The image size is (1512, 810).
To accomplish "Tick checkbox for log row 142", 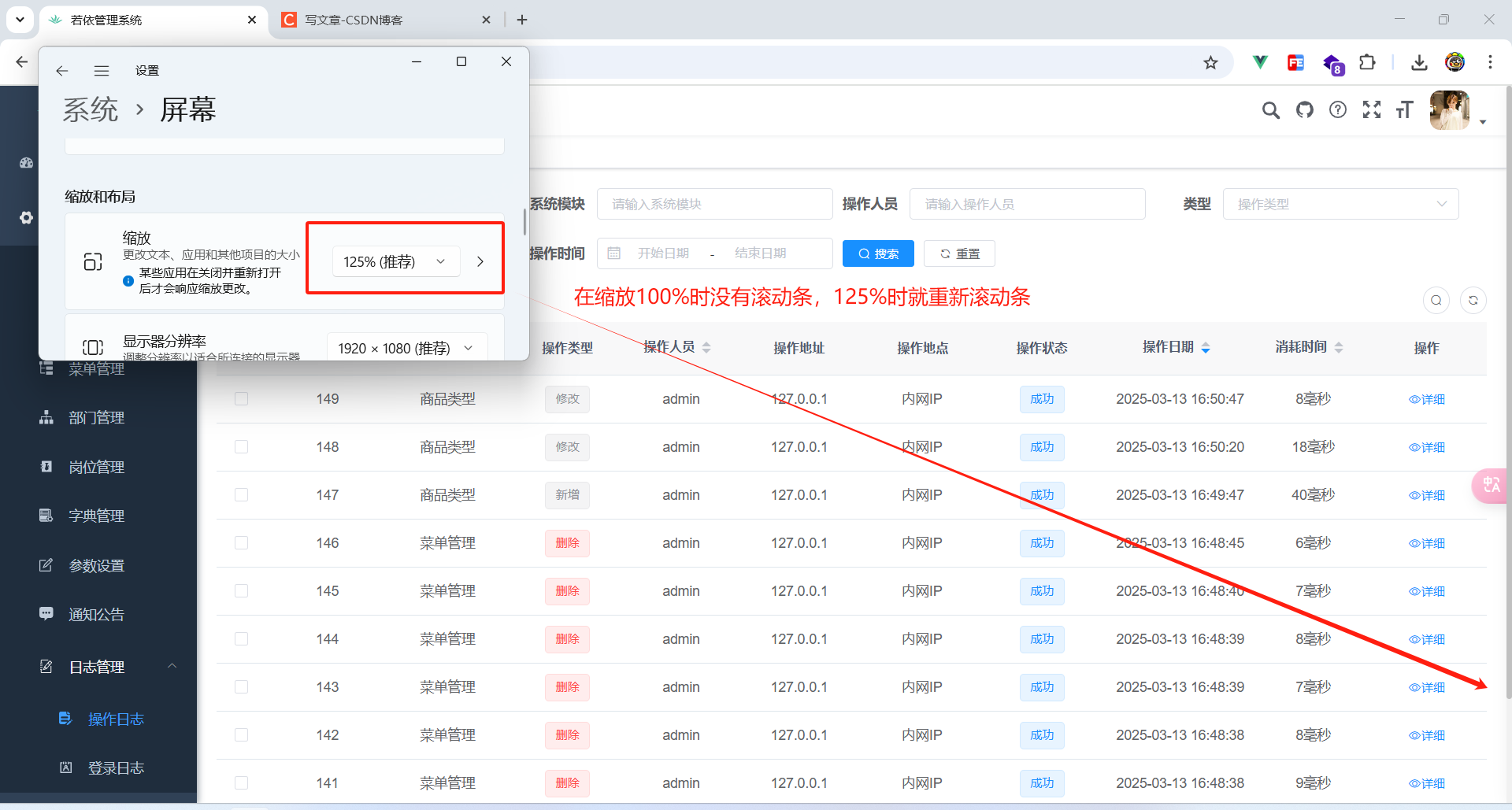I will coord(242,735).
